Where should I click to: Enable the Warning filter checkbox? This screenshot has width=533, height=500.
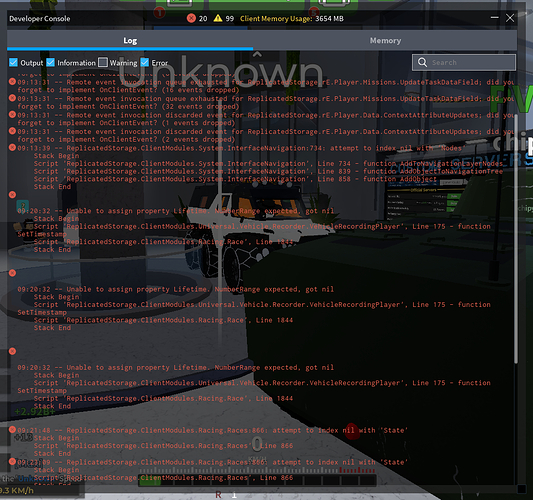103,62
